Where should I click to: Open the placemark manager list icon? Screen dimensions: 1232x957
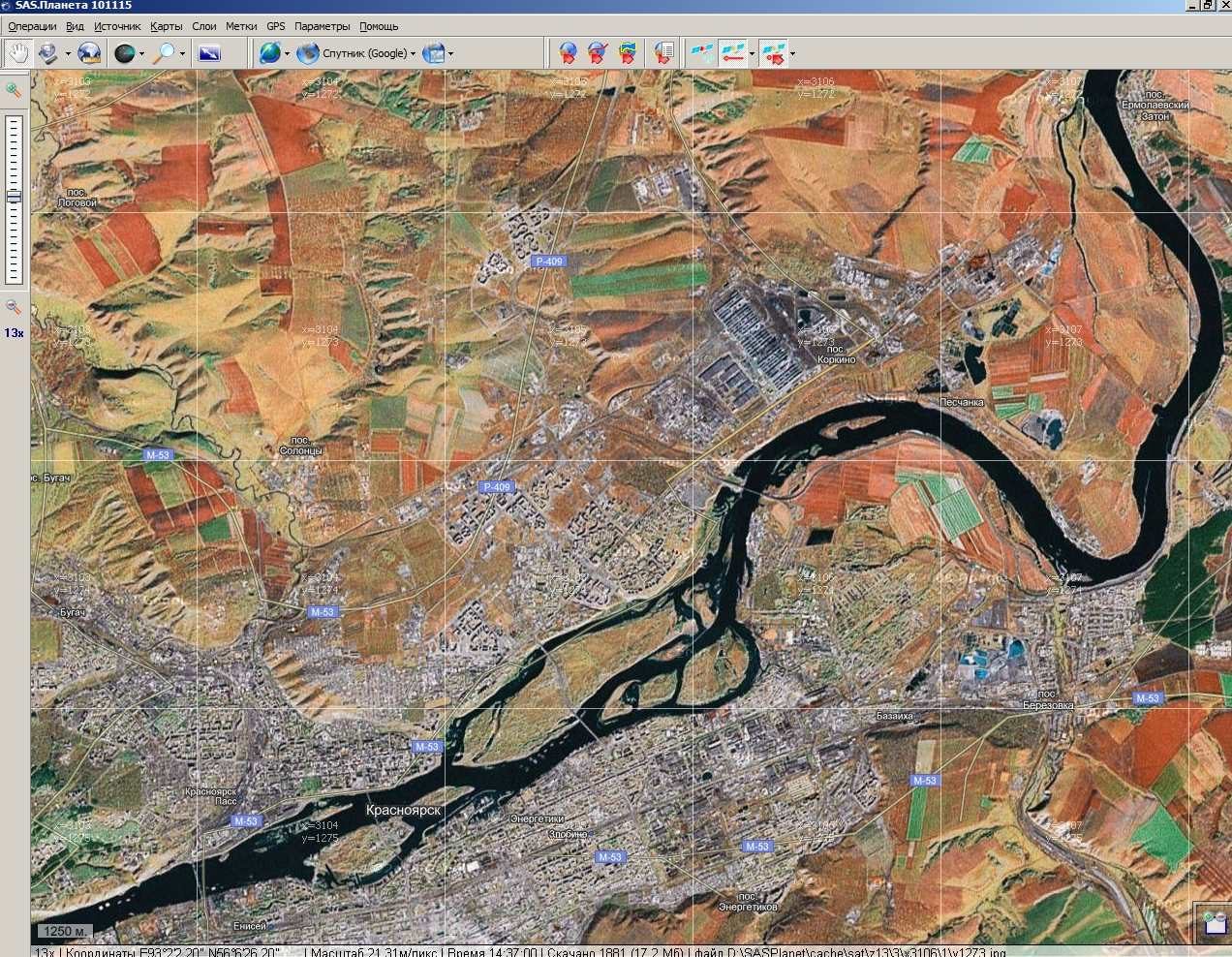(x=663, y=53)
